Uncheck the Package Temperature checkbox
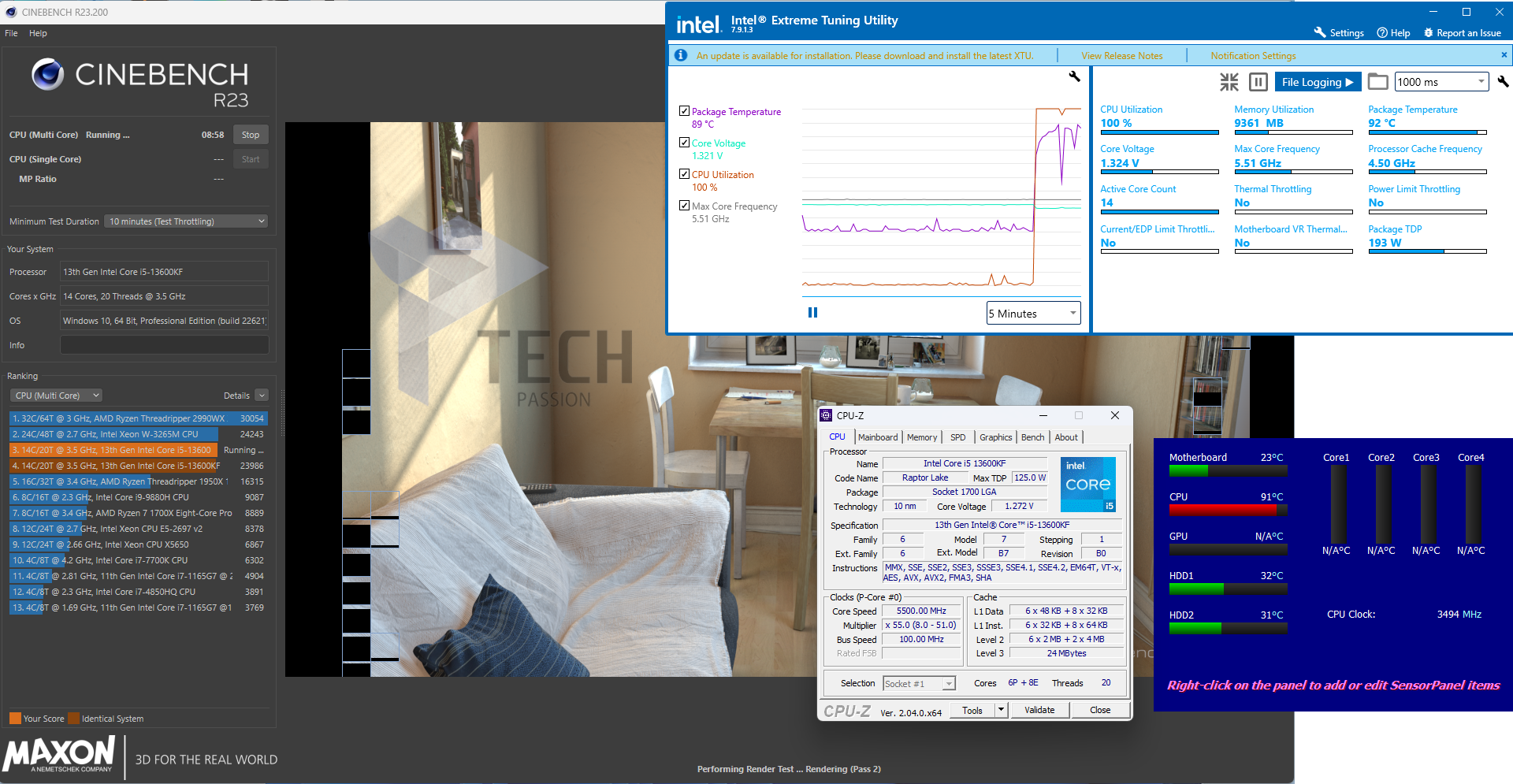Image resolution: width=1513 pixels, height=784 pixels. (684, 111)
